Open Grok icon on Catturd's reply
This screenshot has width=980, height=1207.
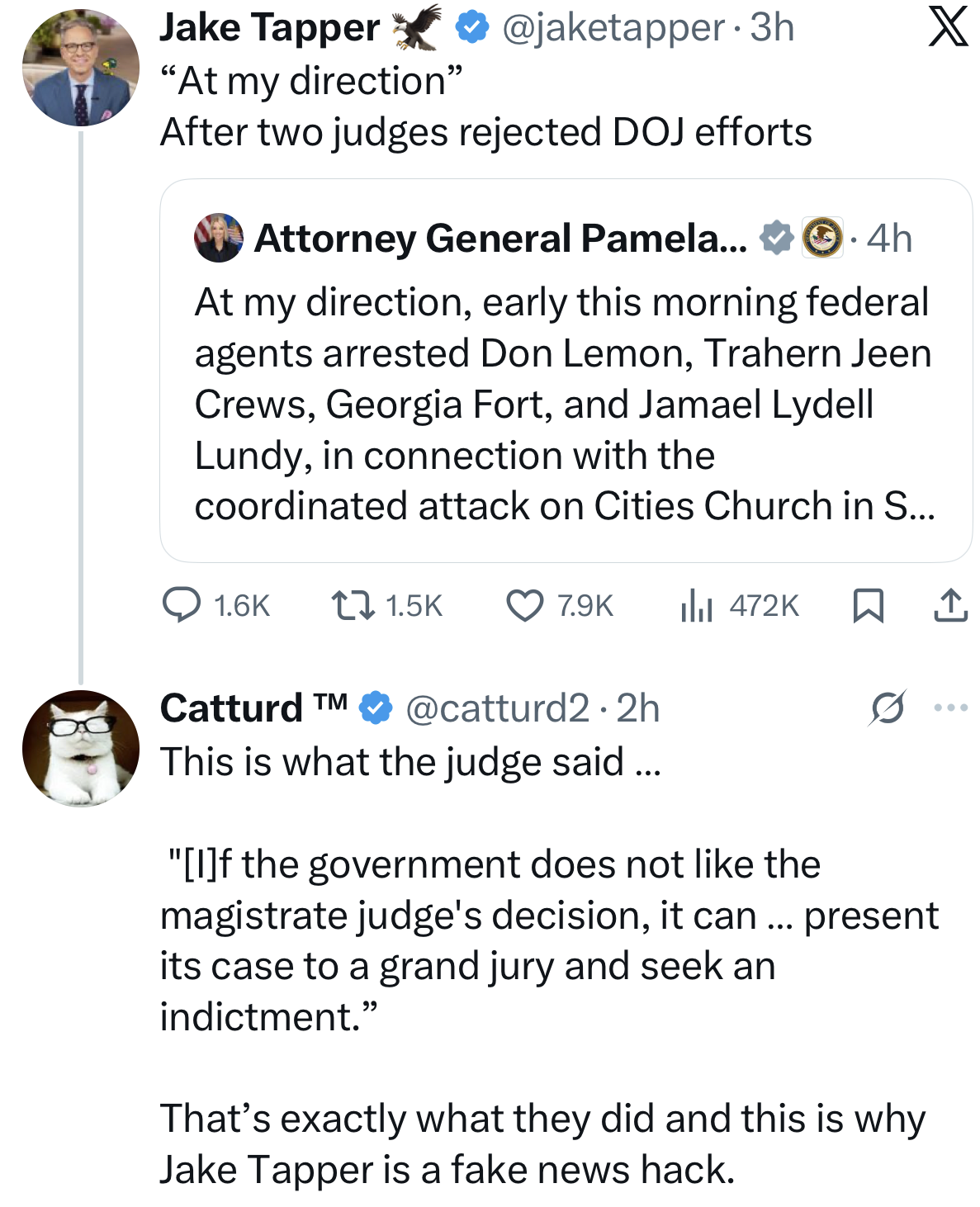click(888, 708)
